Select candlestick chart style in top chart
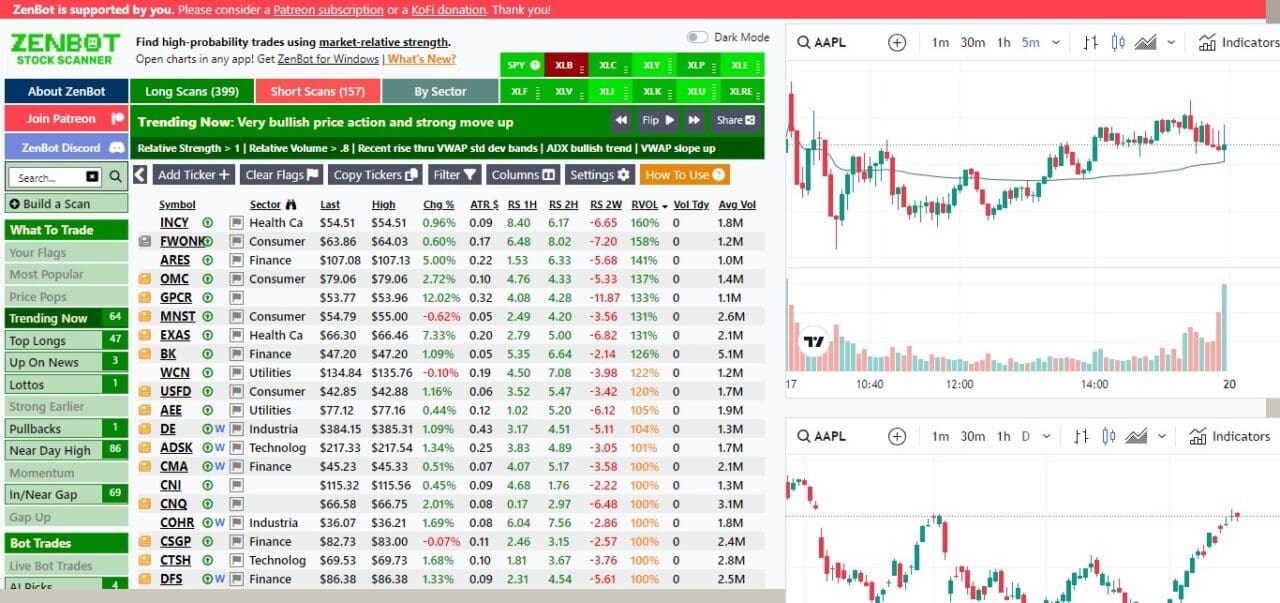 [x=1118, y=43]
